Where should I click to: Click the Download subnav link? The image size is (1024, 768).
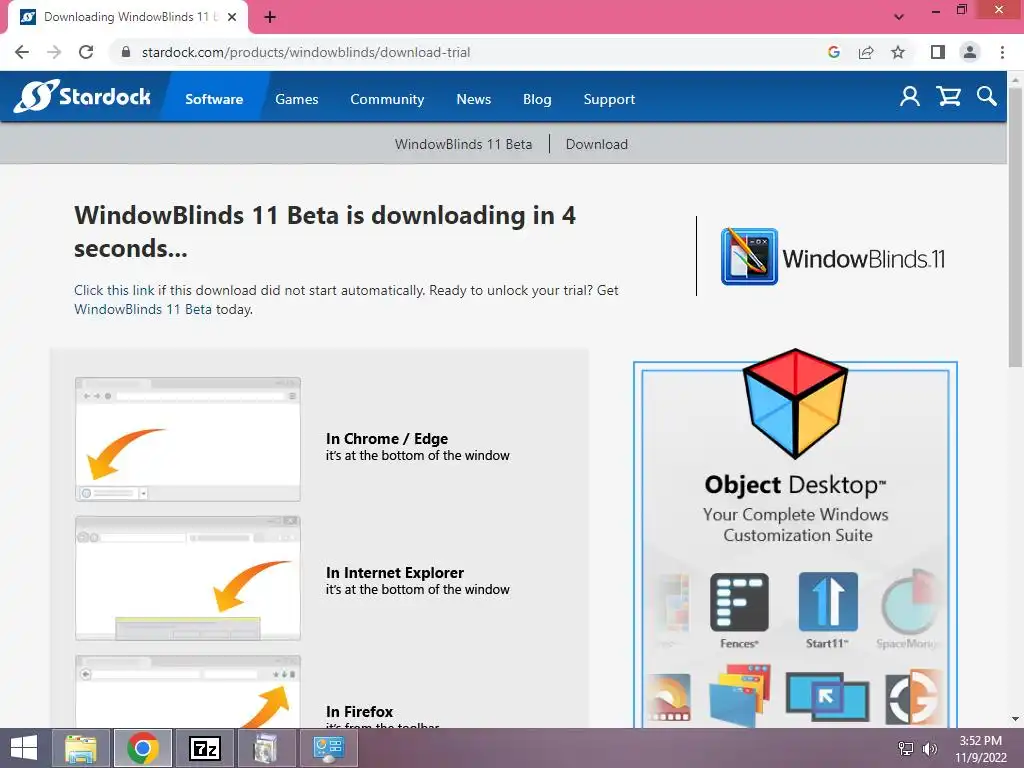point(597,144)
